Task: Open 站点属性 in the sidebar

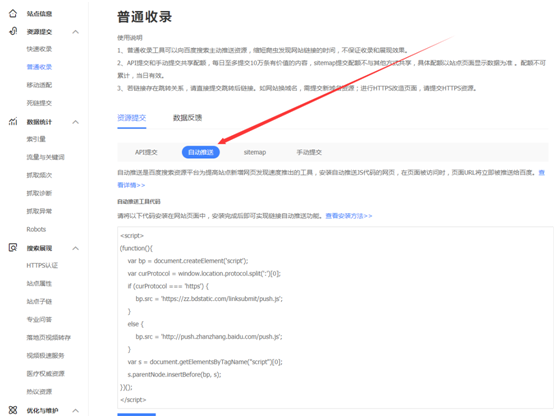Action: coord(39,284)
